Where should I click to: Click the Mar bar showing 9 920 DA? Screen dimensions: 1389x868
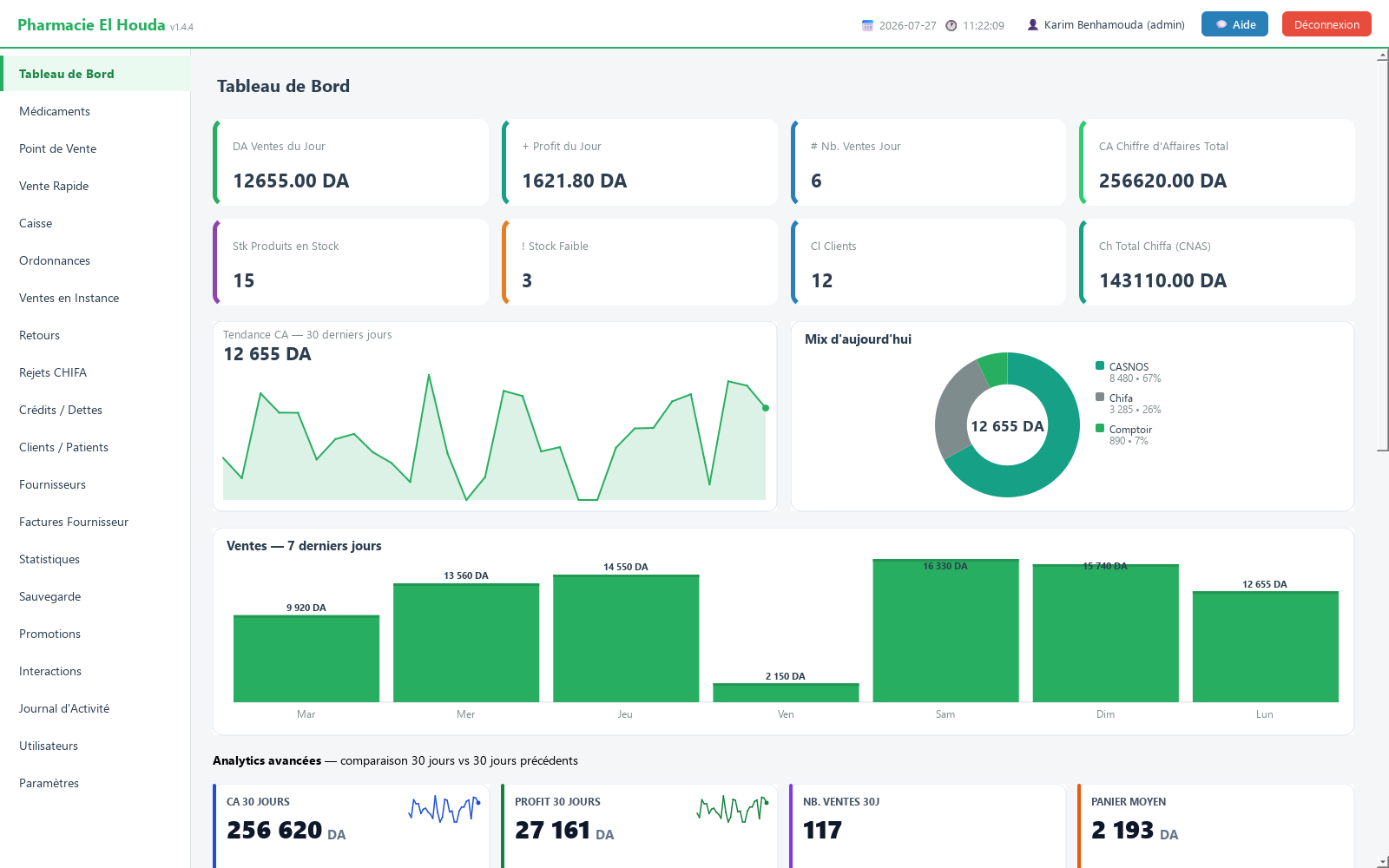tap(306, 659)
